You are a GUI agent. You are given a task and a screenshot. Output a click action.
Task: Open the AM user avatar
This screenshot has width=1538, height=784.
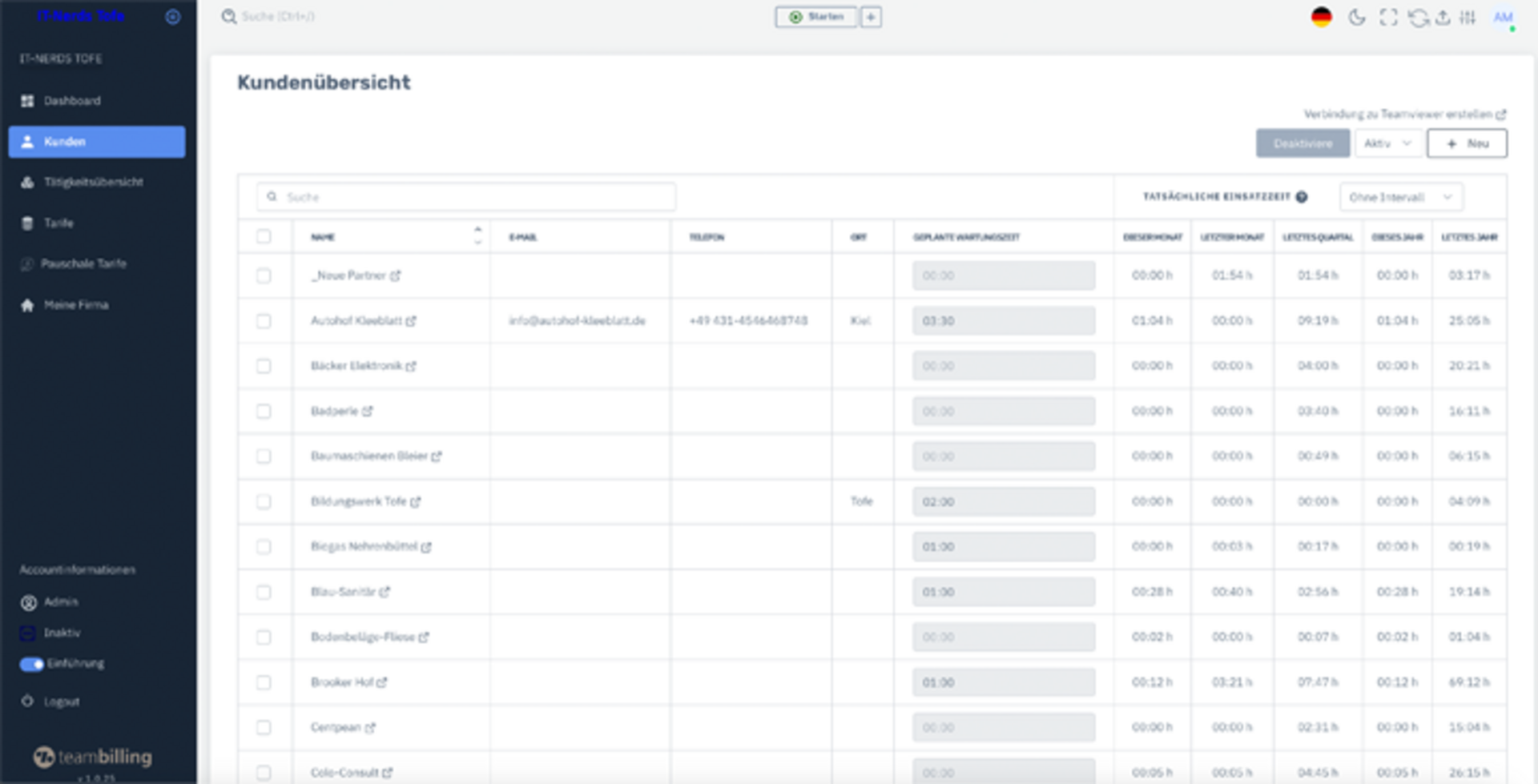click(x=1503, y=18)
